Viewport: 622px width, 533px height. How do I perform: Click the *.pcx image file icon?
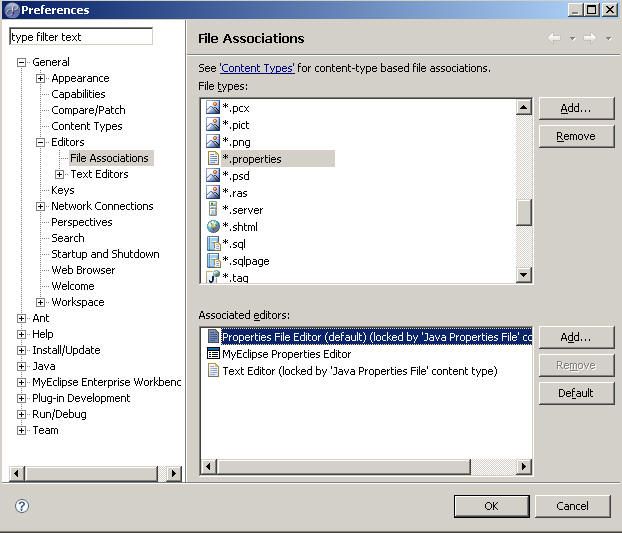[x=213, y=107]
